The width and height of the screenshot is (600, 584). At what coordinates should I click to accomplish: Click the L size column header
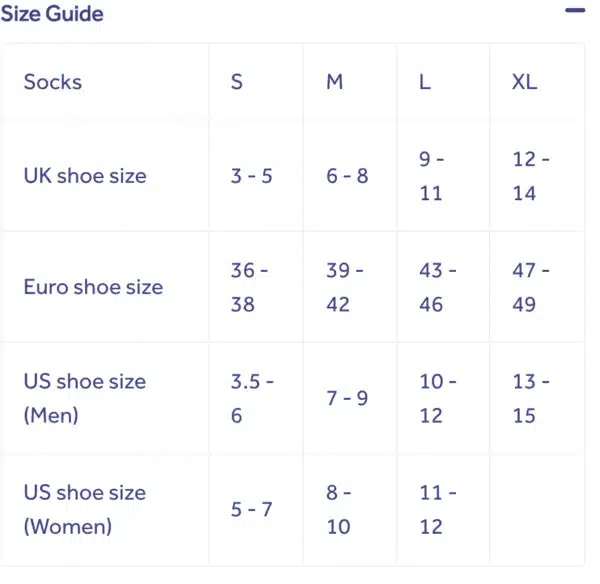click(425, 82)
